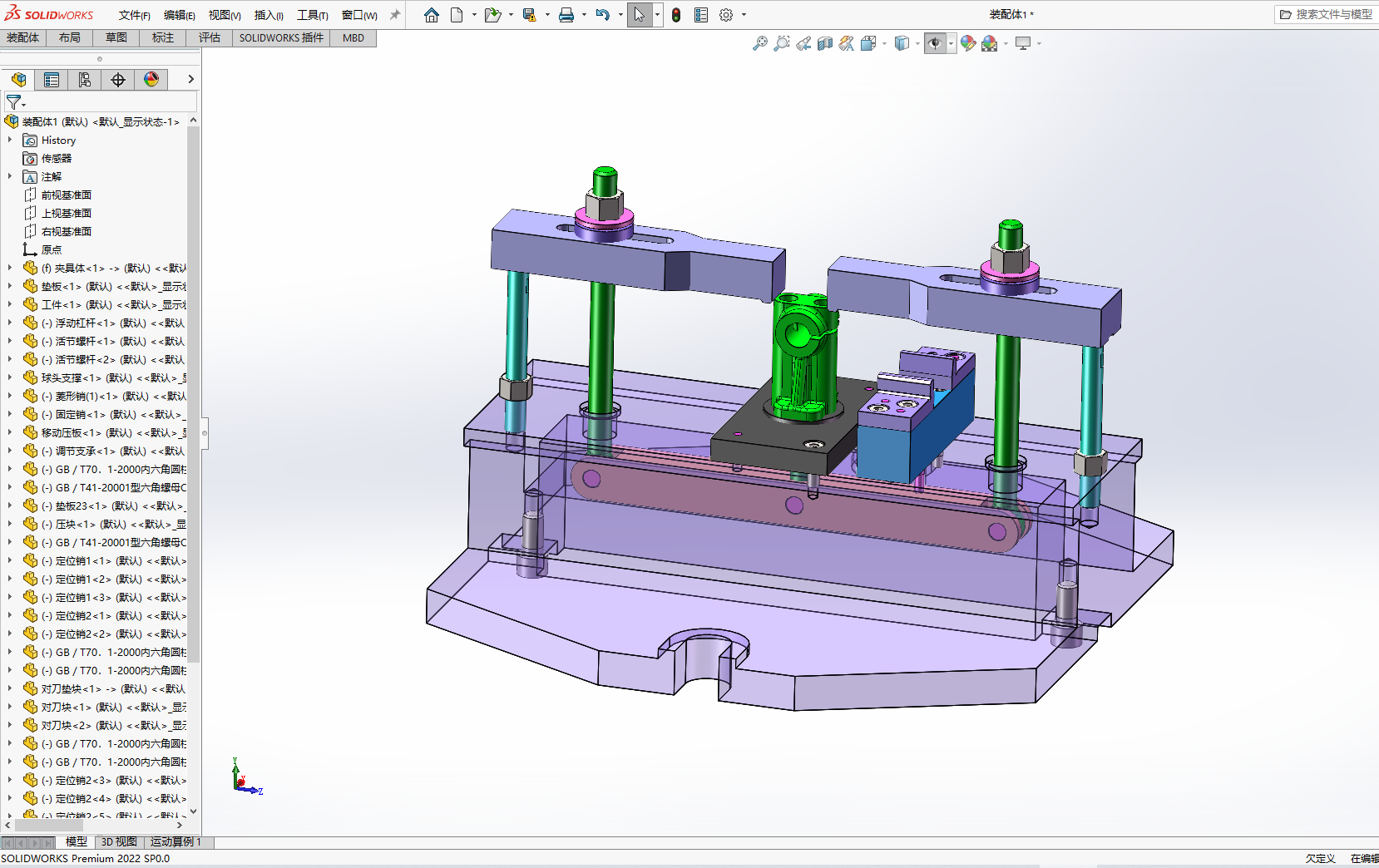
Task: Click Zoom to Area icon
Action: pyautogui.click(x=782, y=43)
